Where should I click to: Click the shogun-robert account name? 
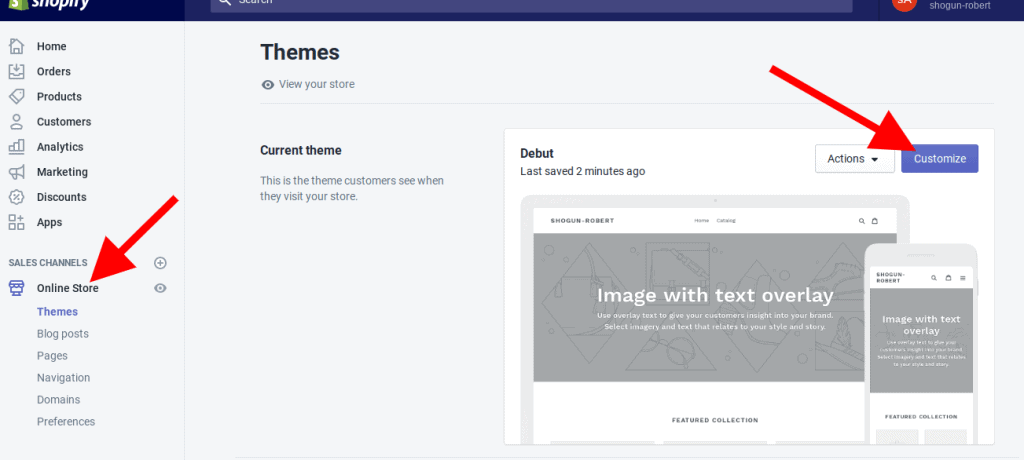tap(961, 5)
